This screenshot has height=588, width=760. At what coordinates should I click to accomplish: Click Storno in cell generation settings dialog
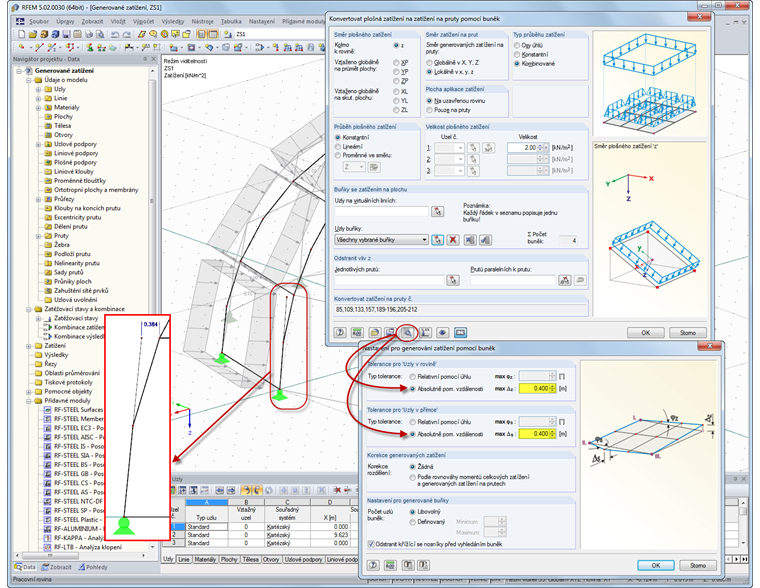[697, 565]
